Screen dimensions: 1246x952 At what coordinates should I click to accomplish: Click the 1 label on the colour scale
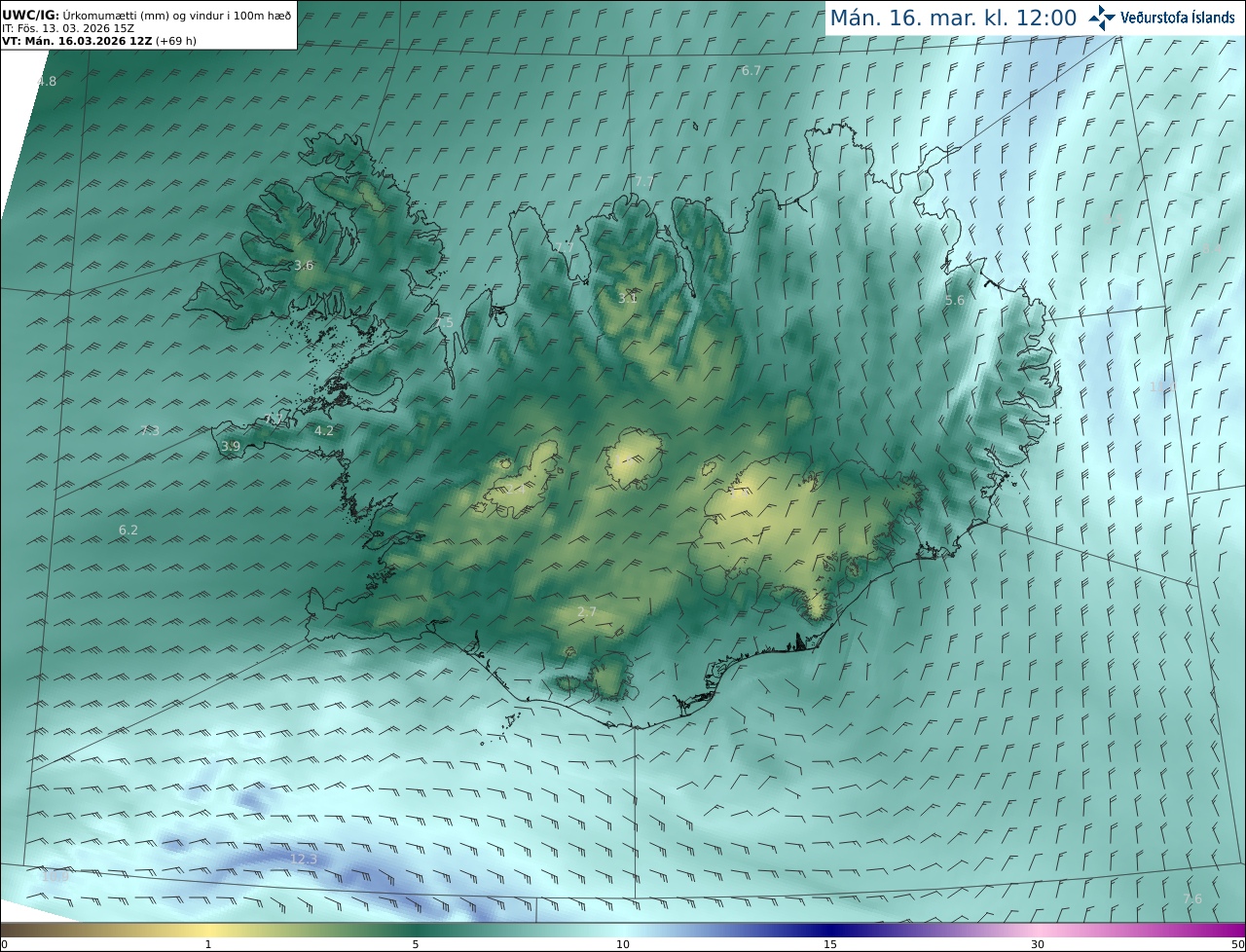pos(208,944)
